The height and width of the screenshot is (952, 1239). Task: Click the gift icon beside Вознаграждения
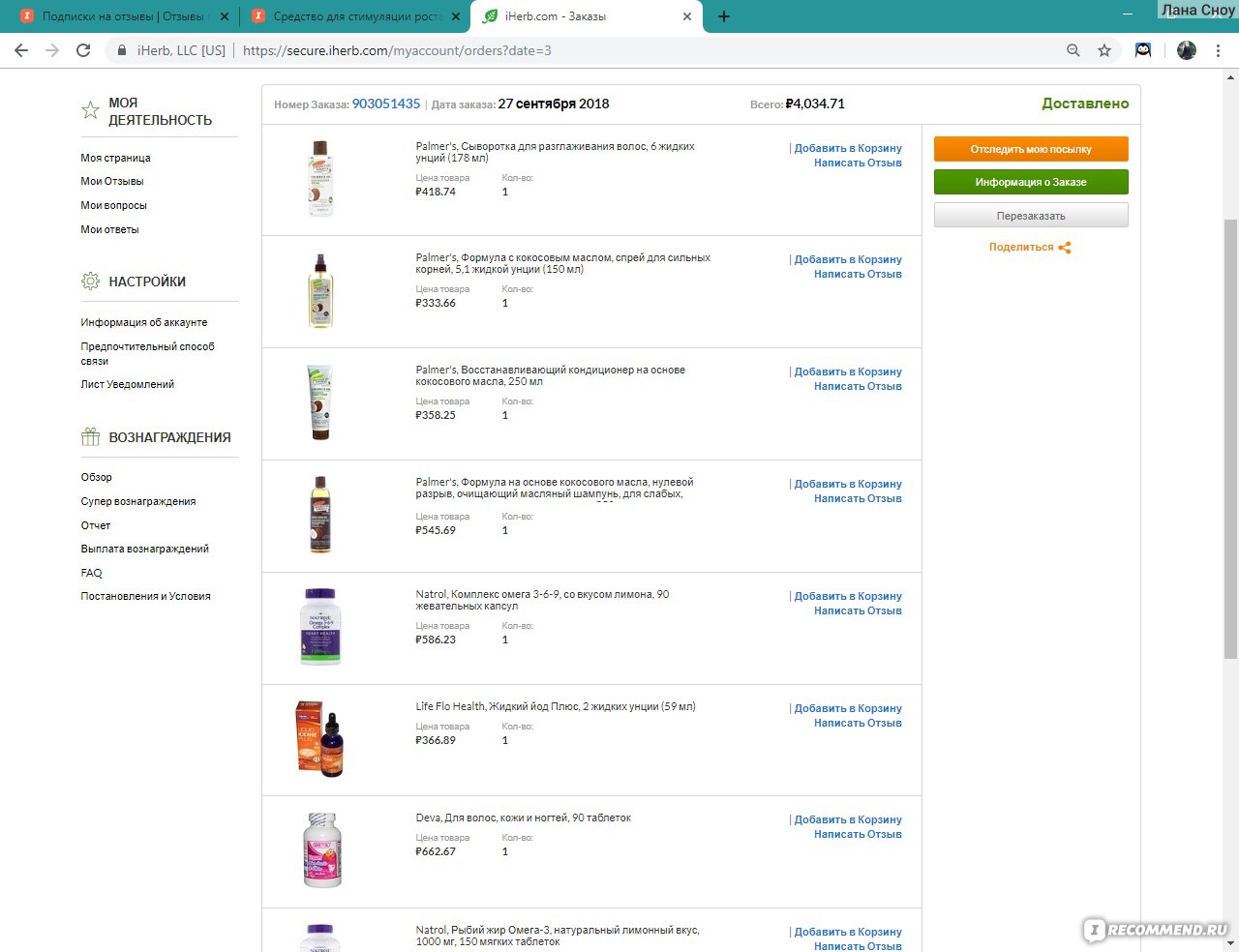point(90,437)
